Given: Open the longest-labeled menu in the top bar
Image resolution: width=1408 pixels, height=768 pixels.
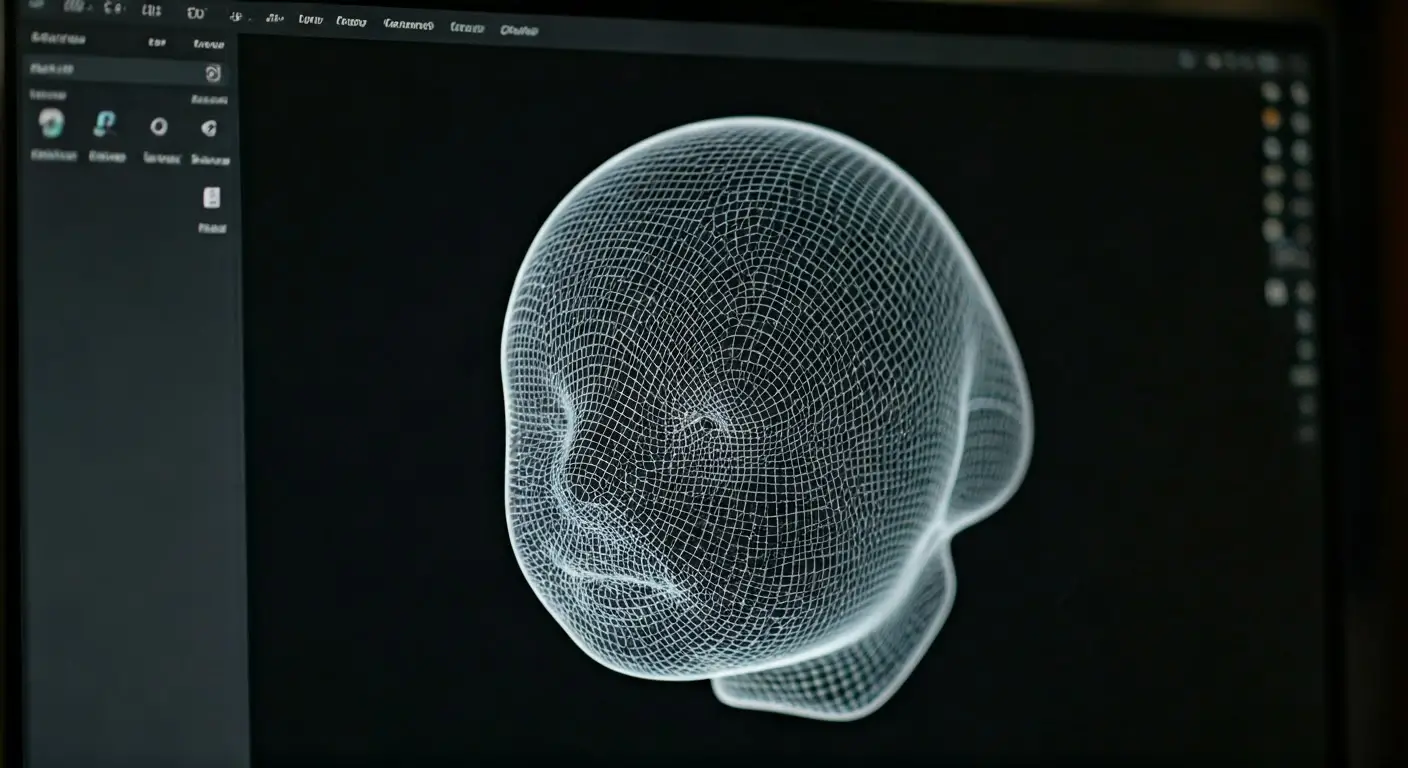Looking at the screenshot, I should pos(408,24).
